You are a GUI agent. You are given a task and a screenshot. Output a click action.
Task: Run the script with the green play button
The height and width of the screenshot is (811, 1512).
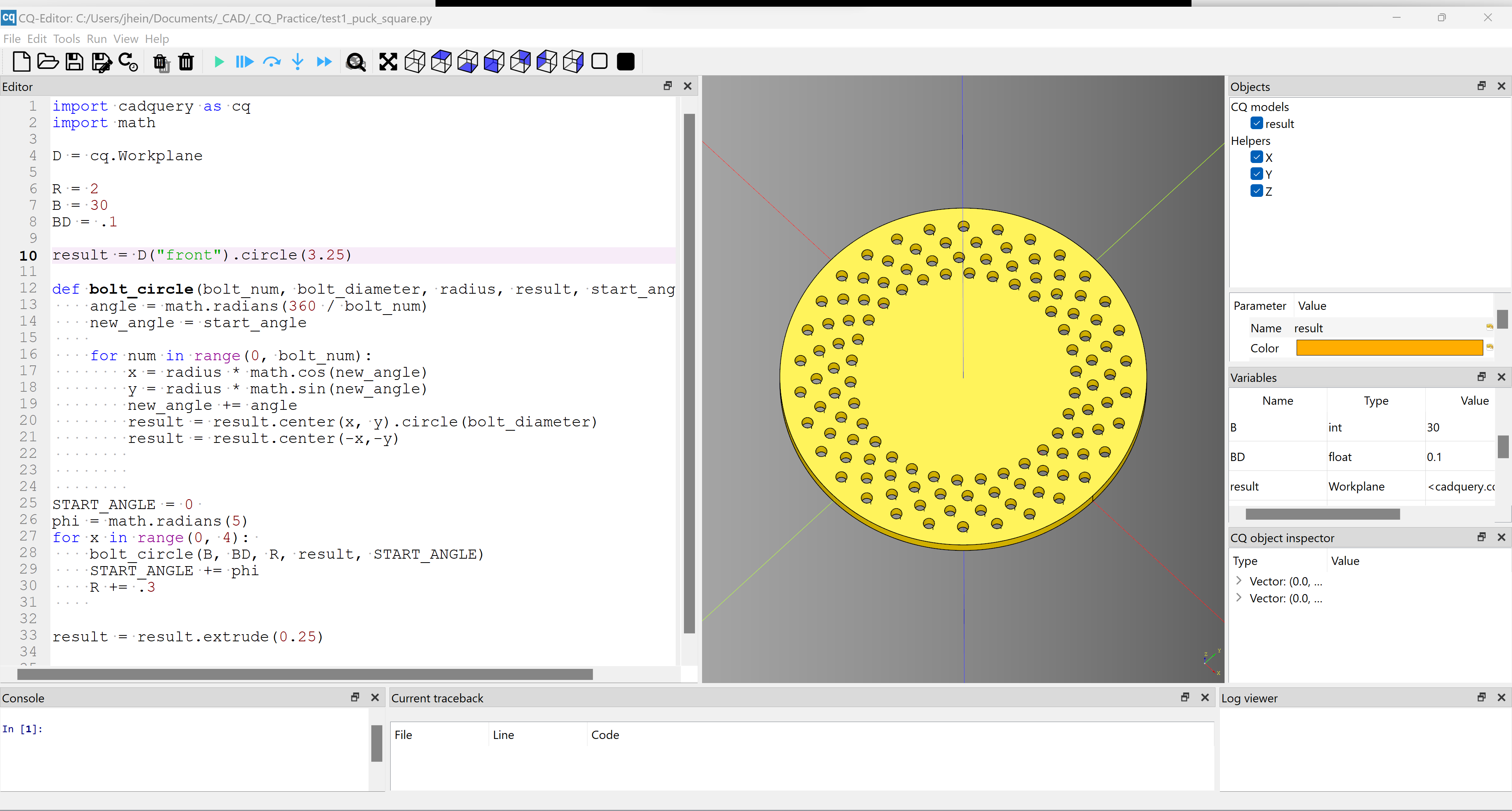(219, 62)
